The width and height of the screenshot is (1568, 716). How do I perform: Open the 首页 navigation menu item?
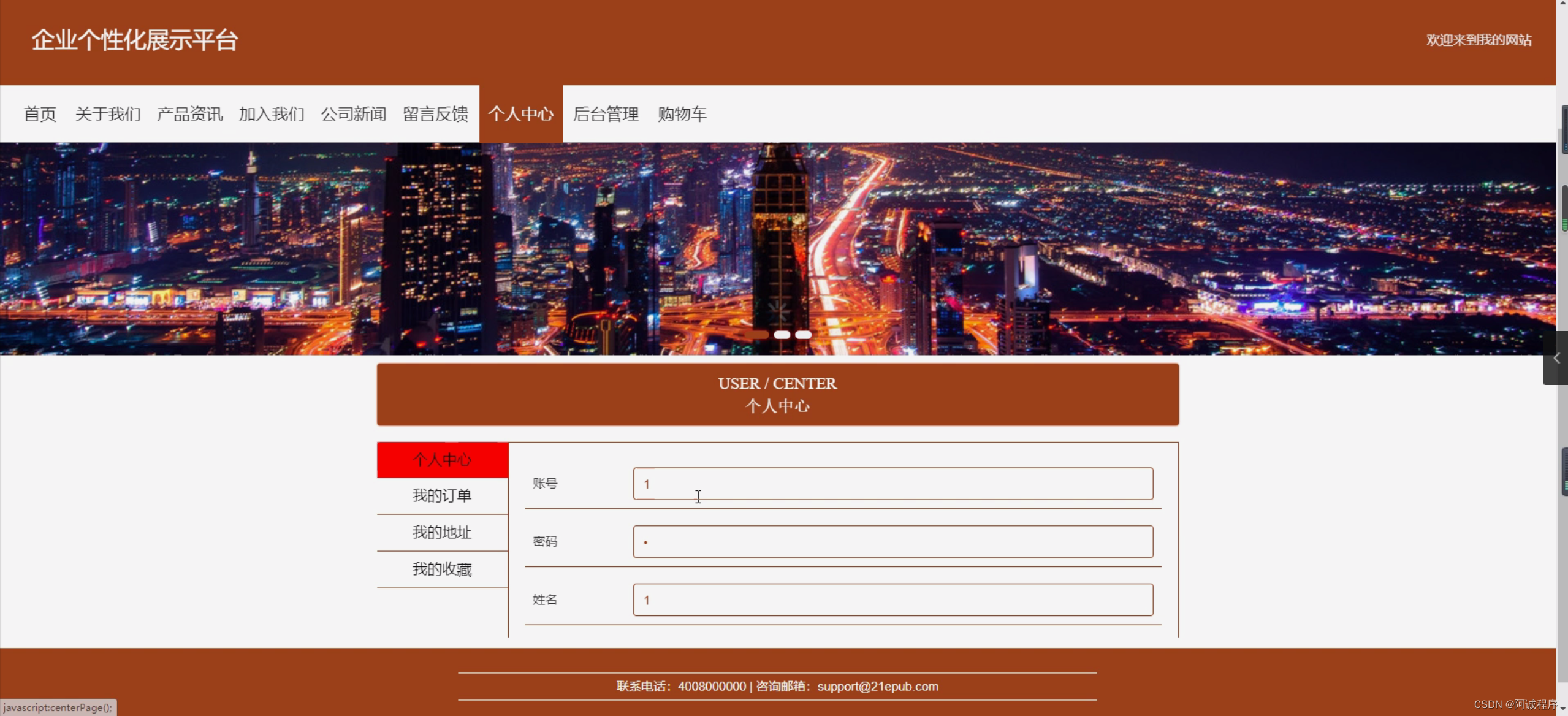coord(39,114)
